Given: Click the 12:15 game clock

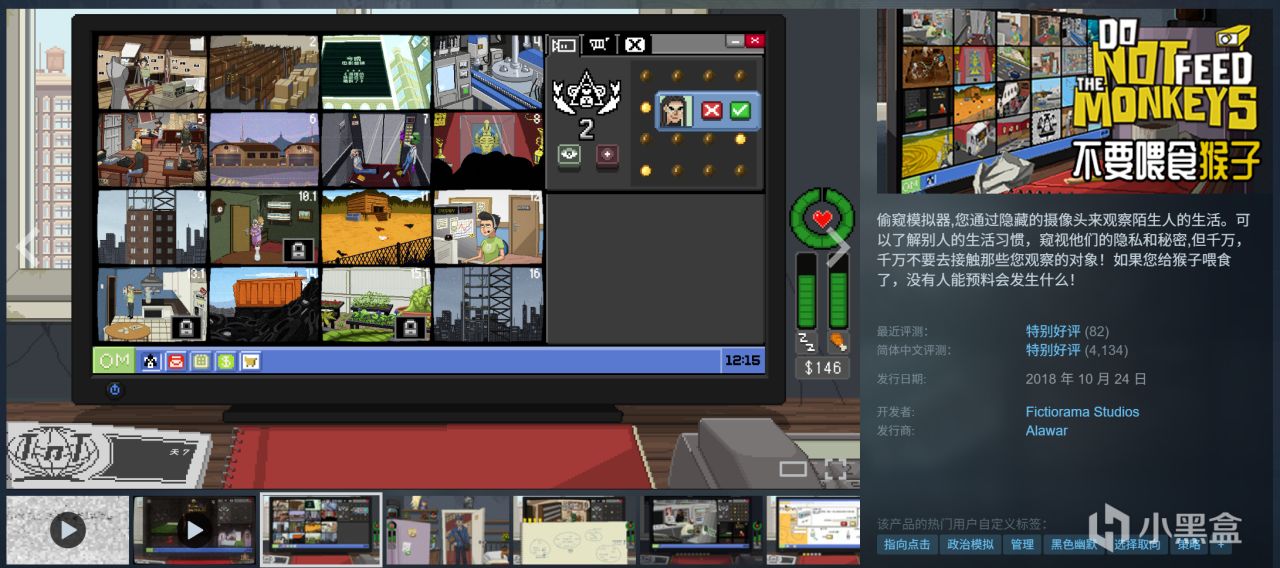Looking at the screenshot, I should coord(742,361).
